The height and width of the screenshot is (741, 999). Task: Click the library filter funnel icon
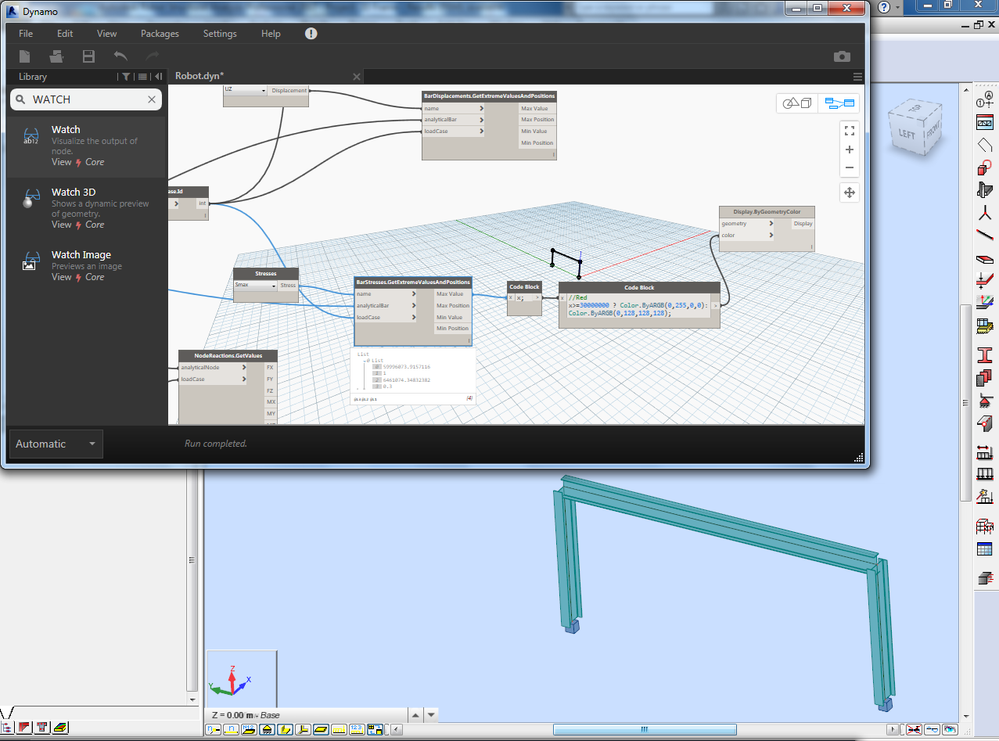[x=126, y=76]
